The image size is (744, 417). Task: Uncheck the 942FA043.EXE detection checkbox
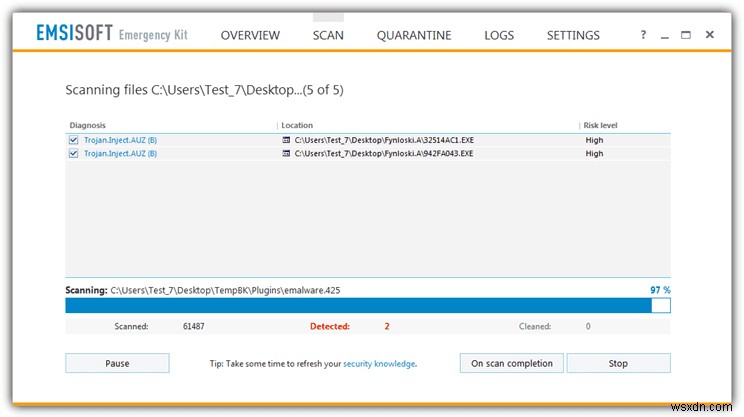click(74, 153)
